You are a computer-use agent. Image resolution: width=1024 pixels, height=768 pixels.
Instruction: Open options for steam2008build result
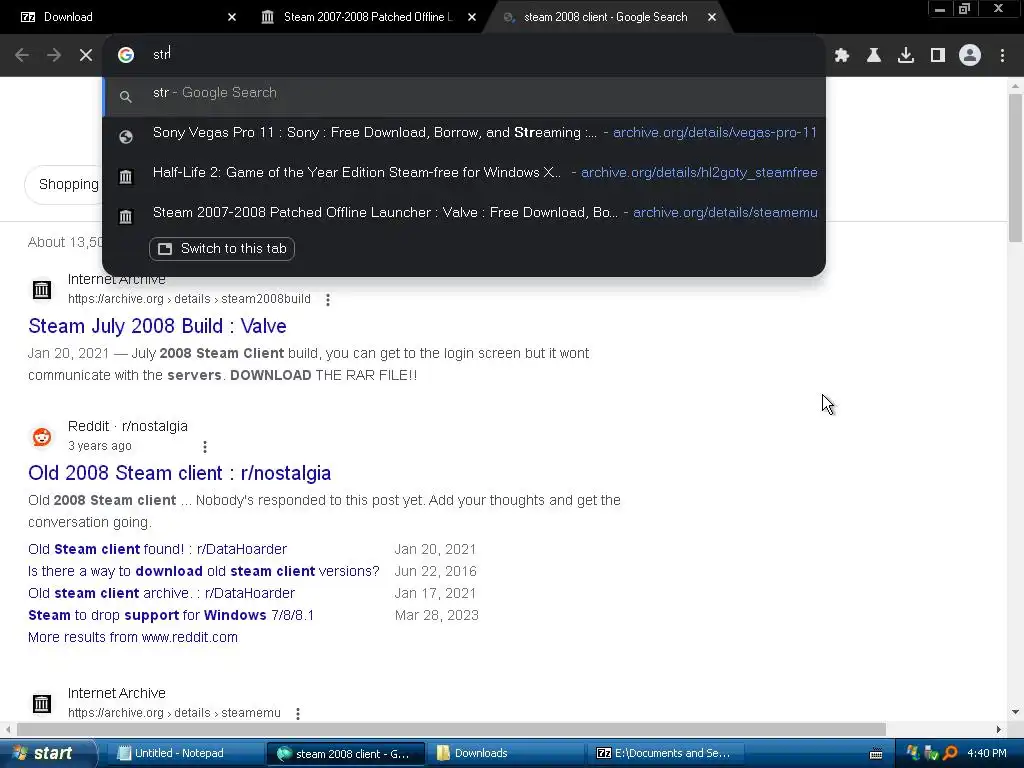click(x=328, y=300)
